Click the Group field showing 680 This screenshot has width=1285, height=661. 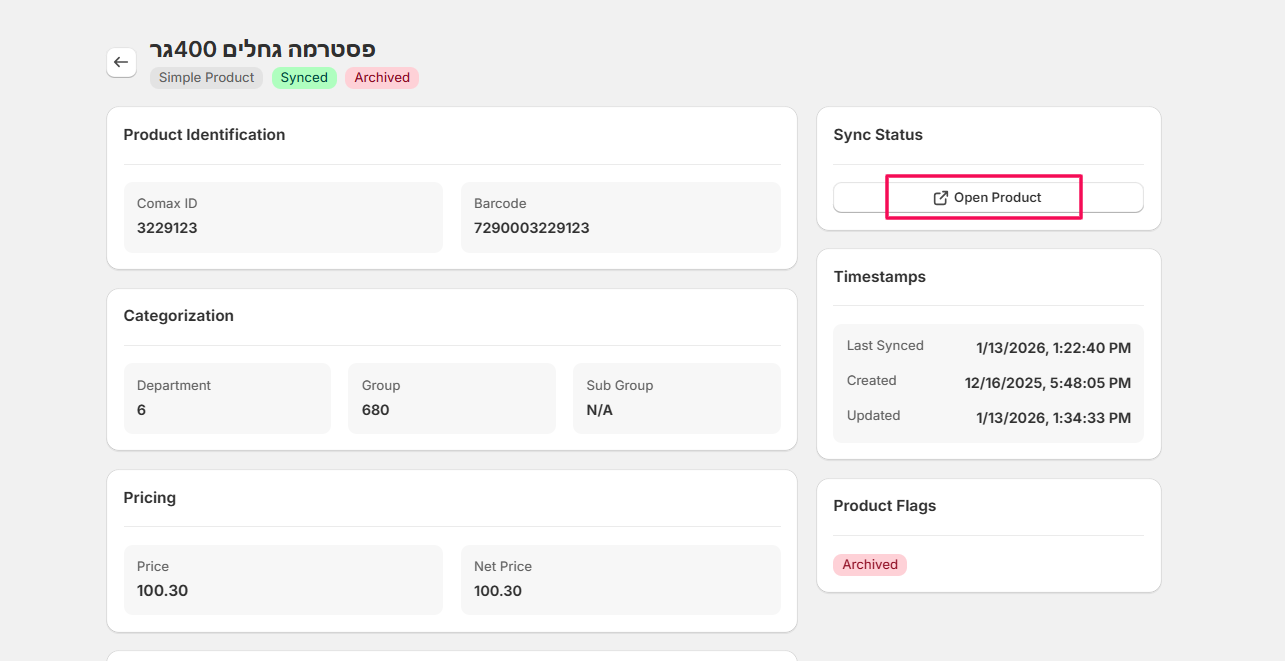451,398
